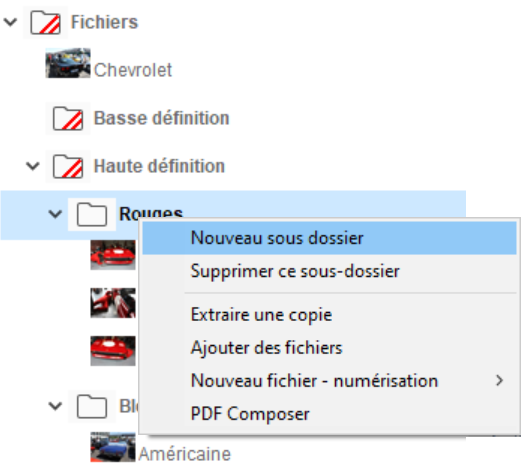Viewport: 521px width, 471px height.
Task: Collapse the Fichiers tree node
Action: click(x=10, y=22)
